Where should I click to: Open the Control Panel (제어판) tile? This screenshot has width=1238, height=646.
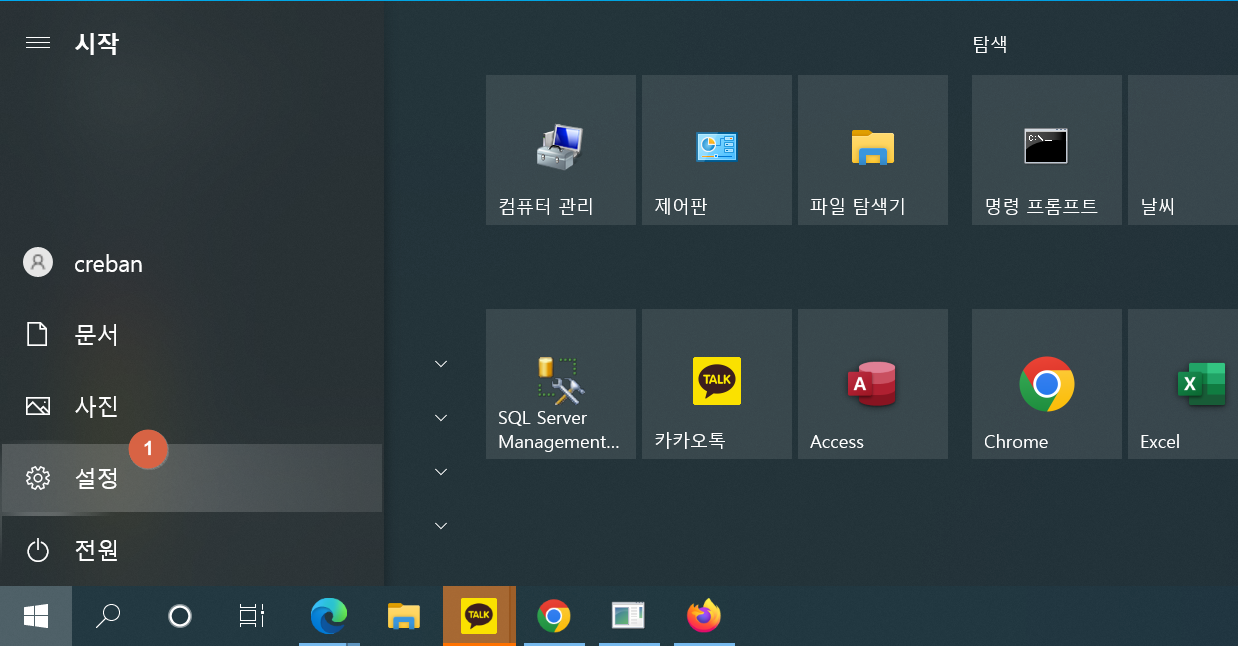717,150
